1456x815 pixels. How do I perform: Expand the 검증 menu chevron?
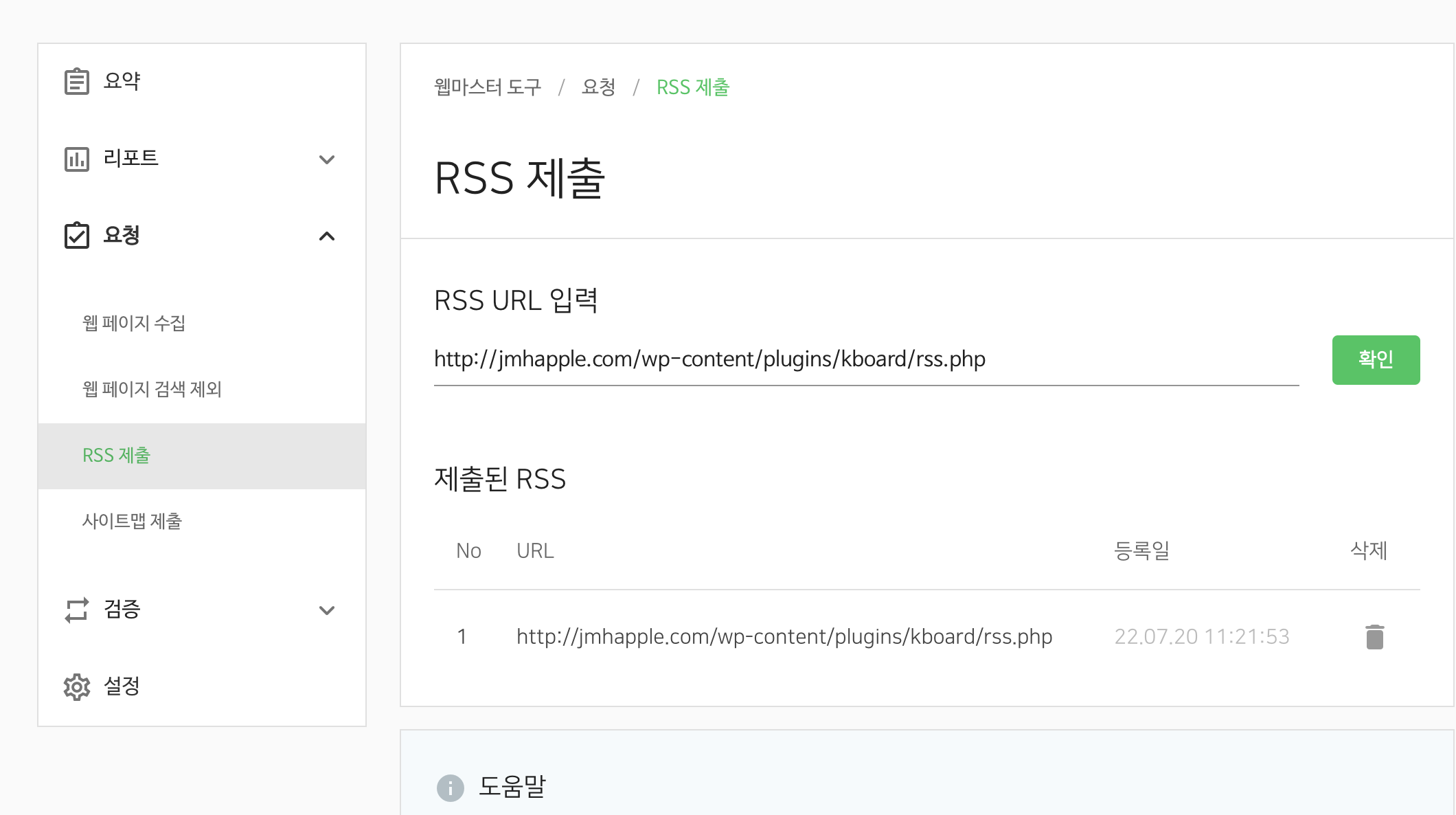point(327,610)
